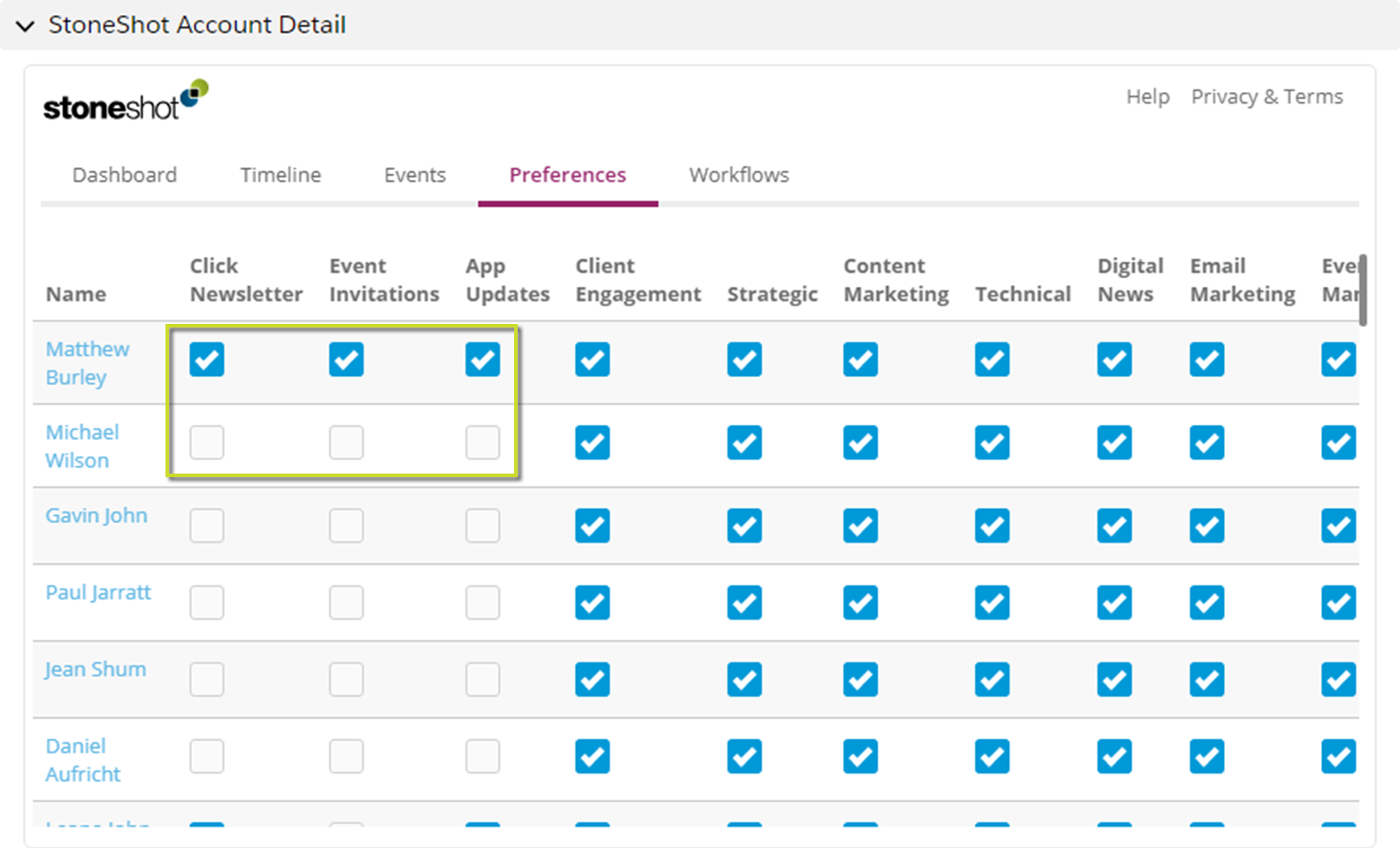Open Gavin John's contact link

pyautogui.click(x=96, y=515)
